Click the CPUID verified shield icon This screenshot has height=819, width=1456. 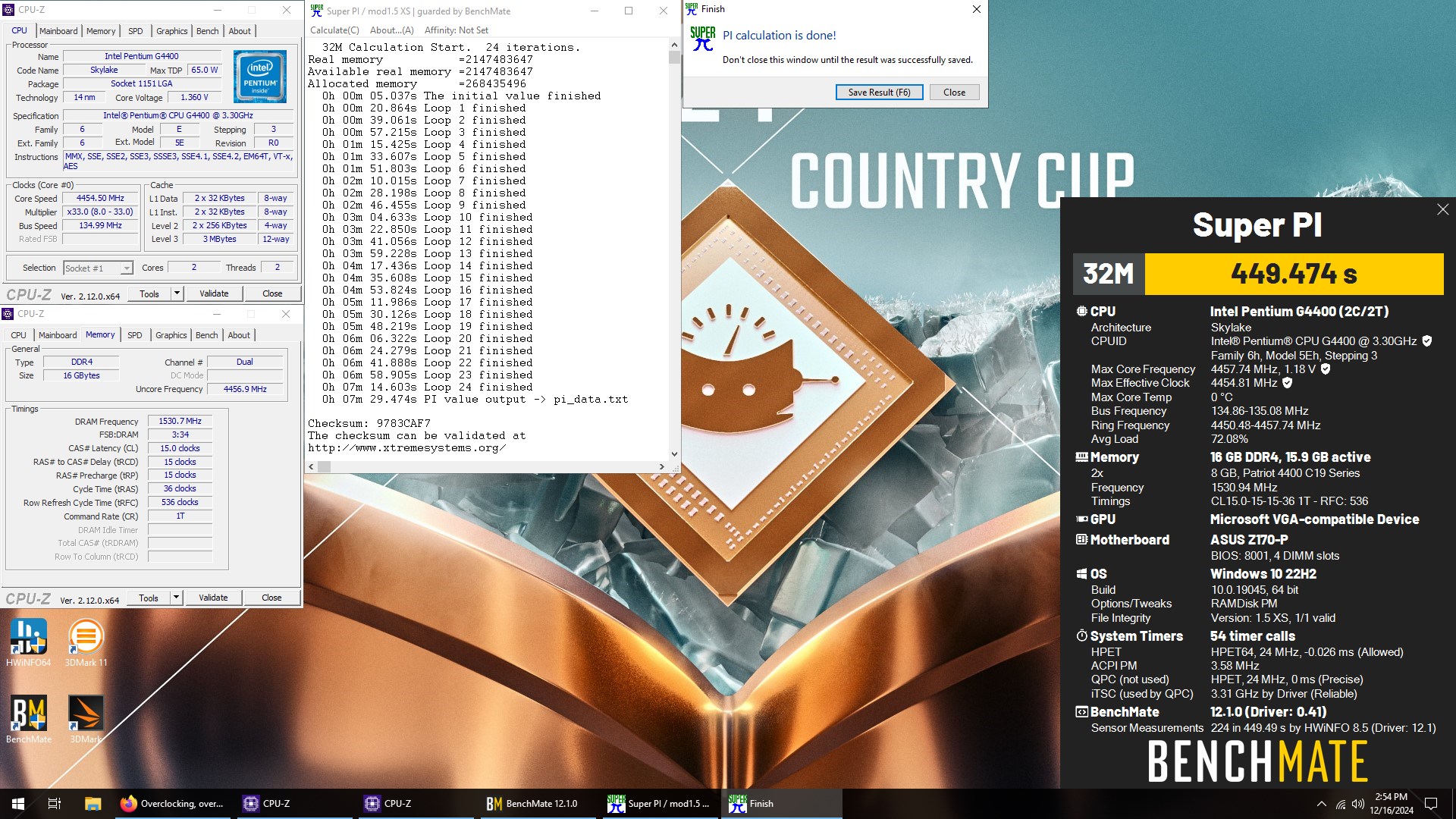1426,341
